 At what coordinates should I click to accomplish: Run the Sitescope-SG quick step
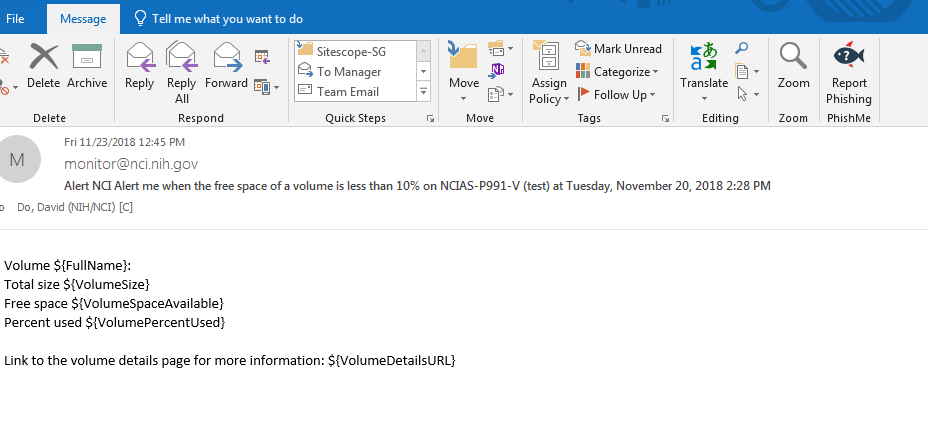[355, 52]
